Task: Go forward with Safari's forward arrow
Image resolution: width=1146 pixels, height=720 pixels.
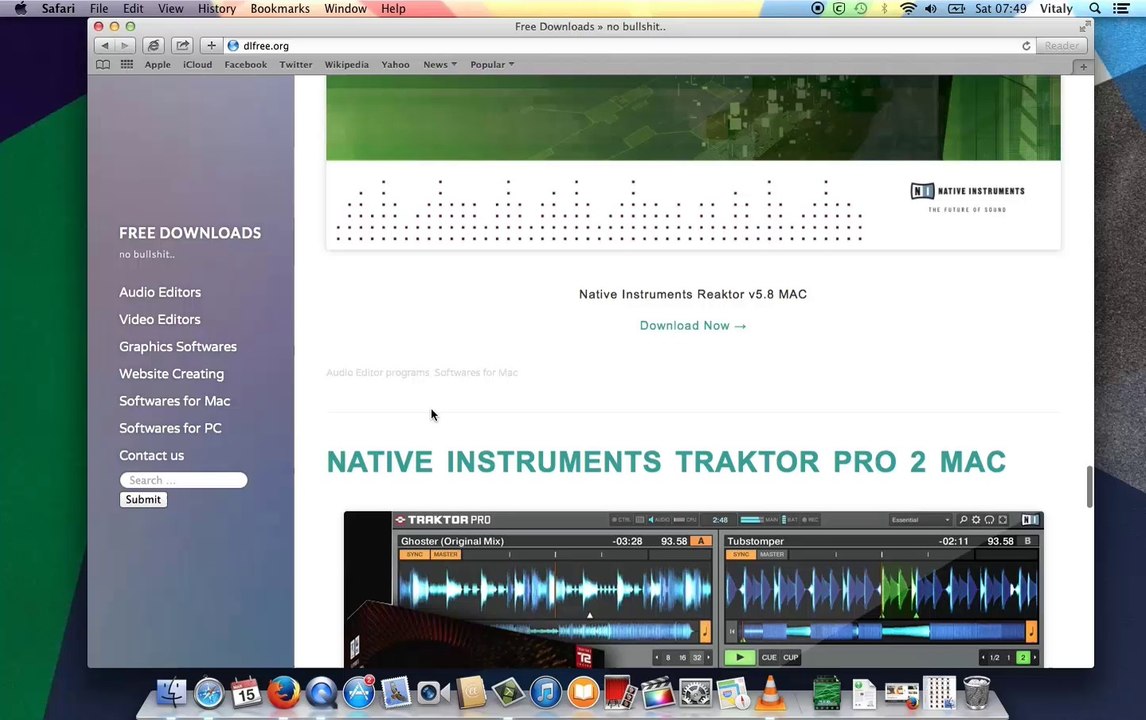Action: 125,45
